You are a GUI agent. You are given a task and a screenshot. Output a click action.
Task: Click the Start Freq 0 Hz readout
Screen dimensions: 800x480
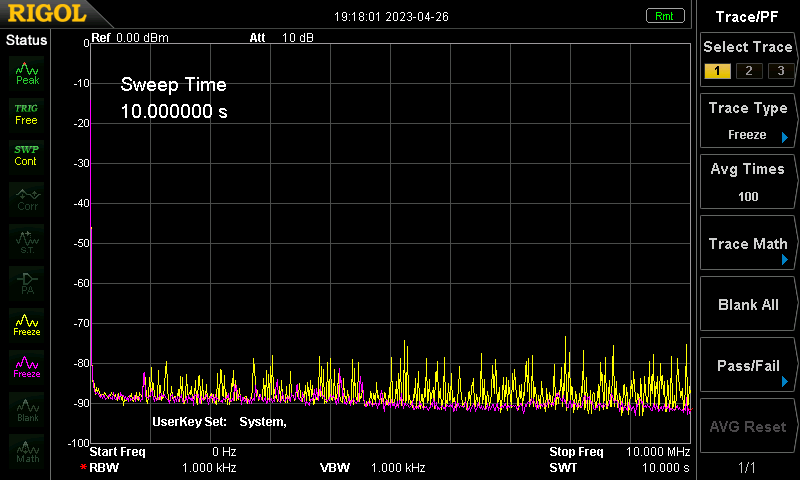163,452
